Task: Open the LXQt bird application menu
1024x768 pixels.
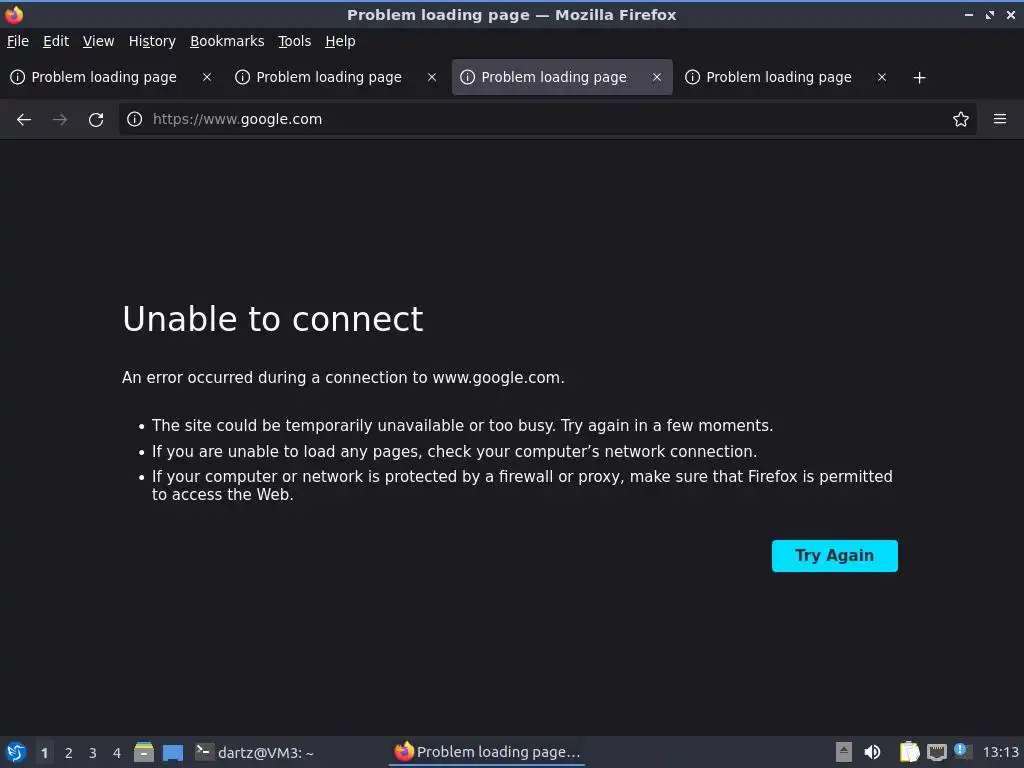Action: coord(16,752)
